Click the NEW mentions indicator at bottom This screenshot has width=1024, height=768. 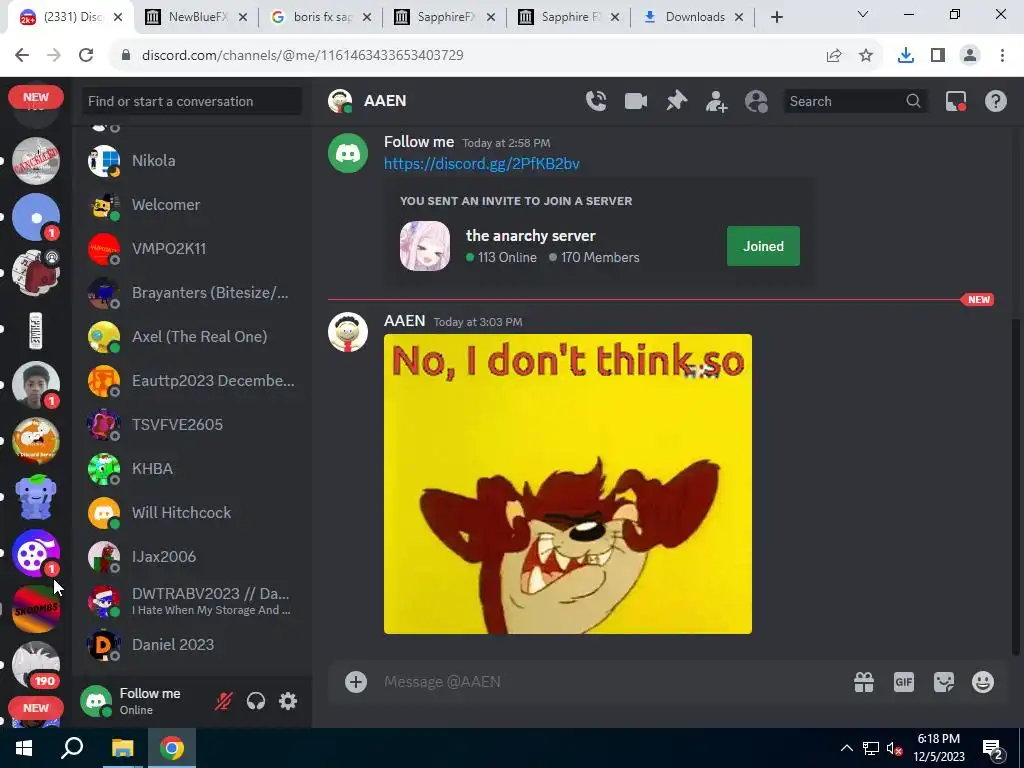36,708
